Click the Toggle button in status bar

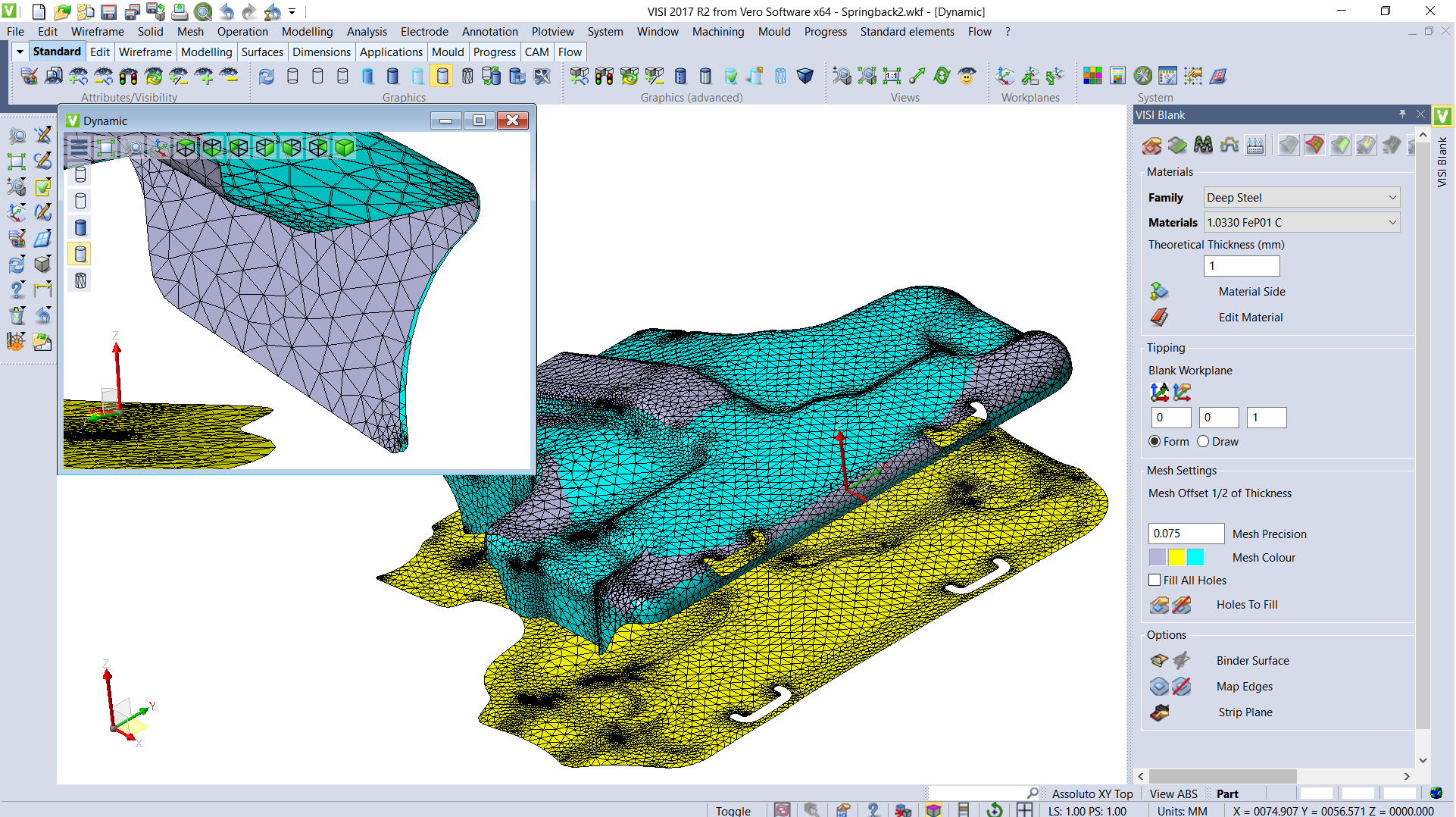pyautogui.click(x=733, y=811)
